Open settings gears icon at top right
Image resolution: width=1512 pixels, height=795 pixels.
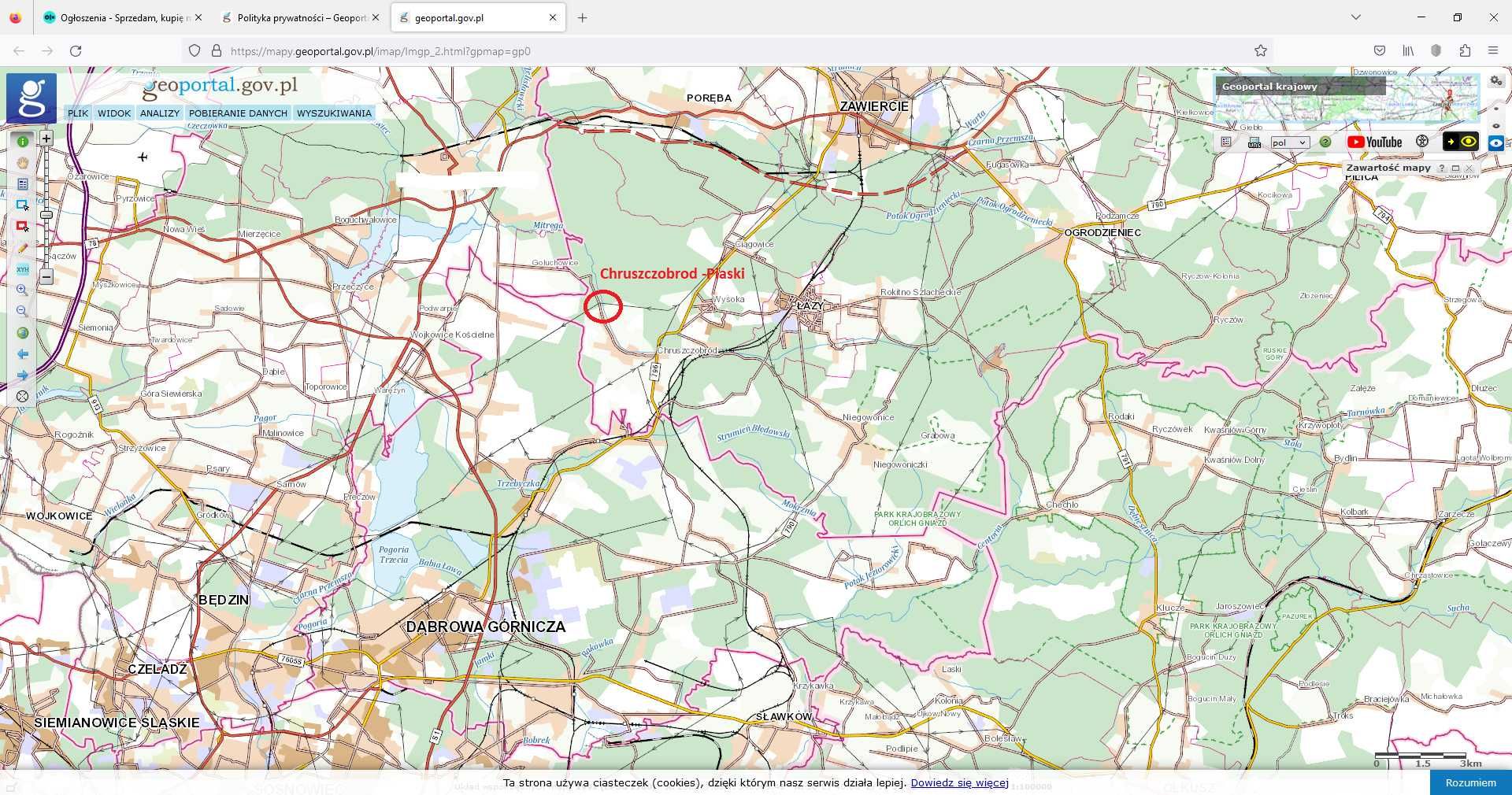point(1496,81)
